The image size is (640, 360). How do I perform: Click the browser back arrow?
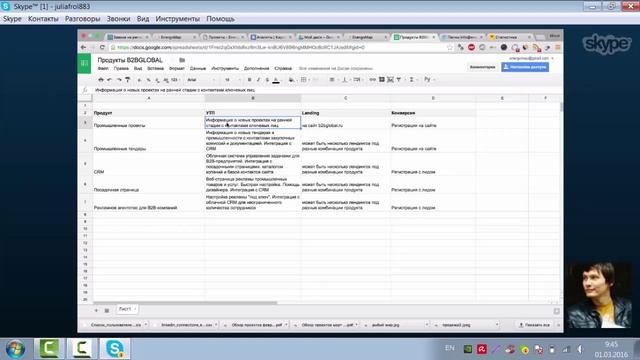84,47
